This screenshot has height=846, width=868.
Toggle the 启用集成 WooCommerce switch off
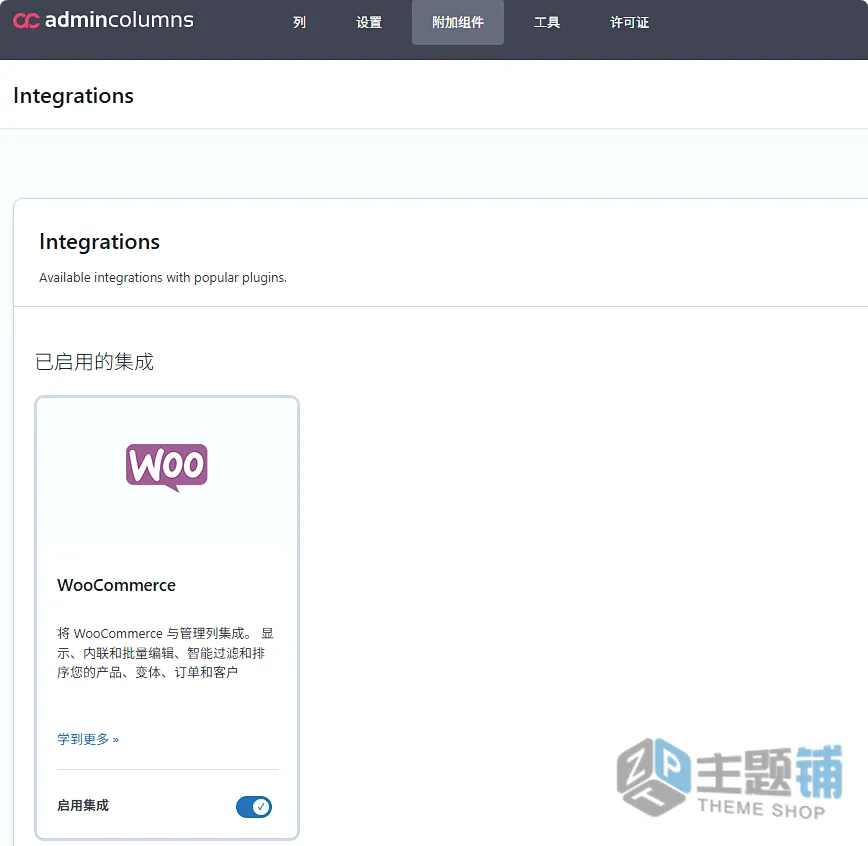(x=254, y=807)
